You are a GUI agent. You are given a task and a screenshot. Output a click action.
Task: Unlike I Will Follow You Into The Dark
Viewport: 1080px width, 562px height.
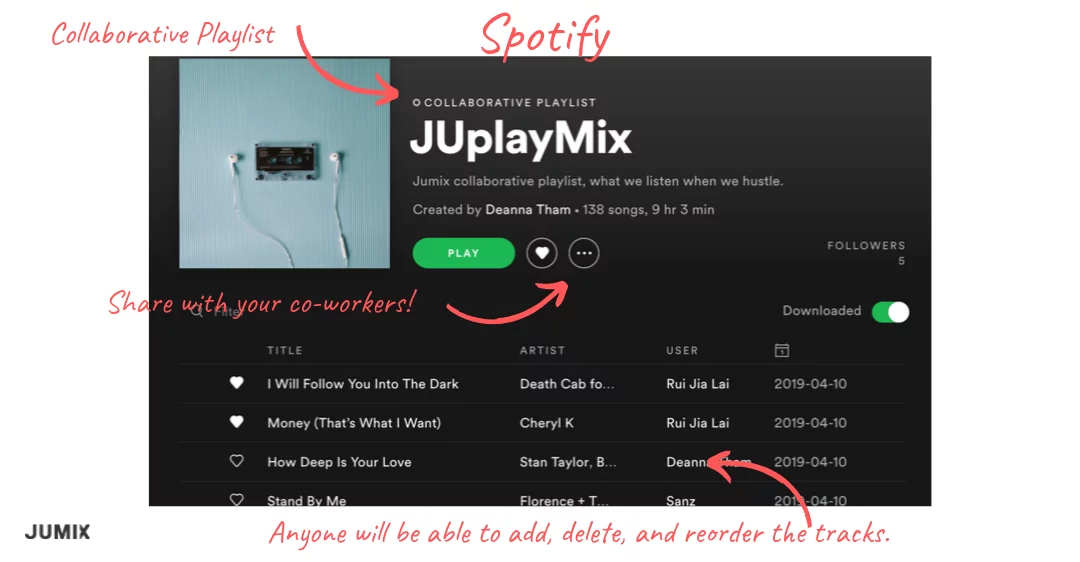[x=236, y=383]
